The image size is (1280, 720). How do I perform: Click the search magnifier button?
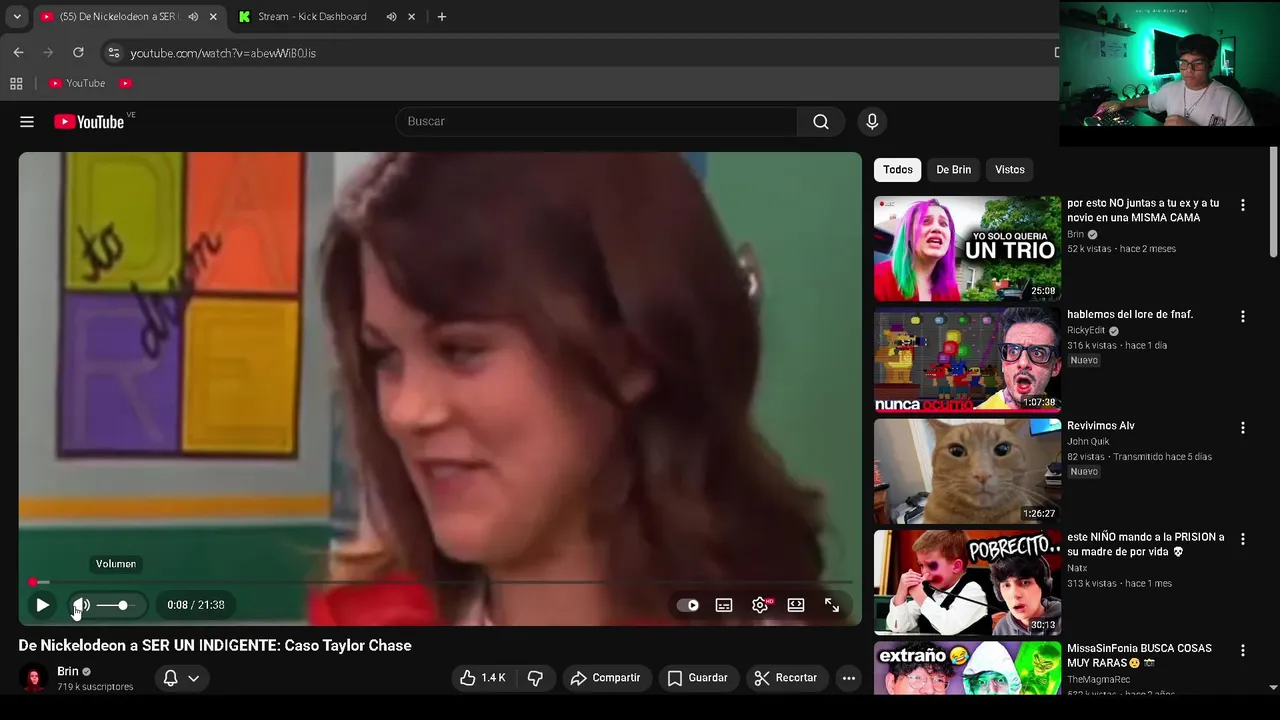pyautogui.click(x=821, y=121)
